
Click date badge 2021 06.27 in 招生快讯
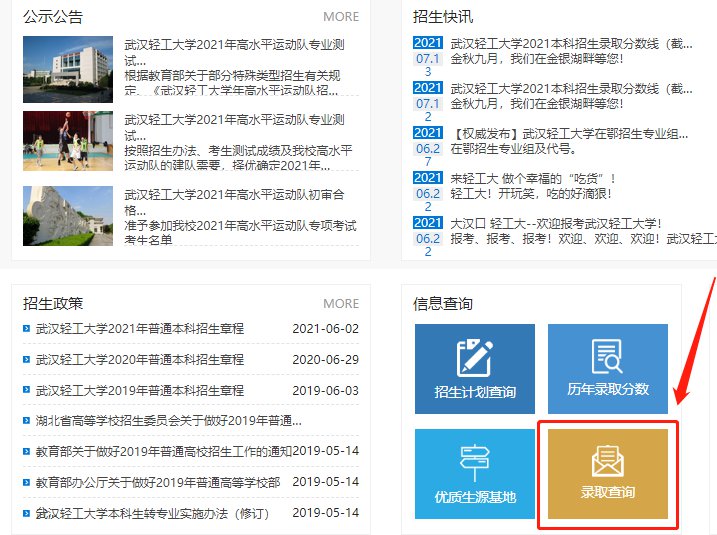(x=428, y=147)
